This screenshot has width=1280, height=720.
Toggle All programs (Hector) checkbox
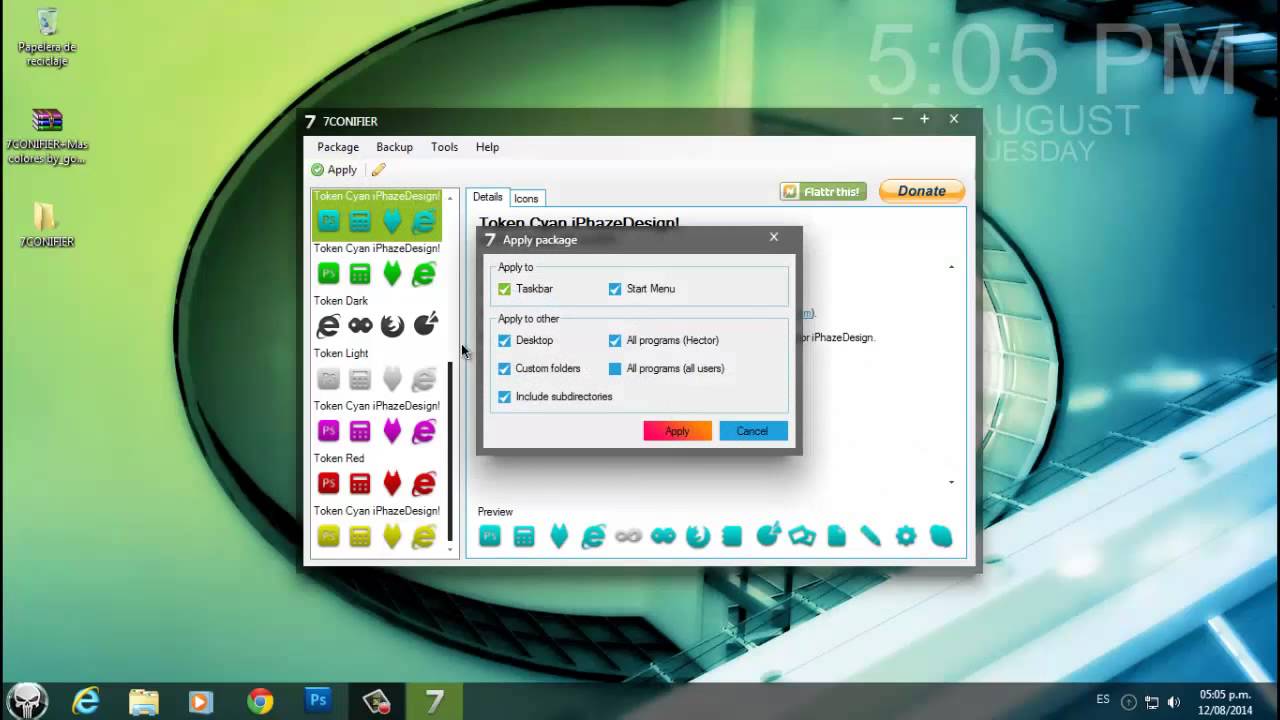click(x=615, y=341)
